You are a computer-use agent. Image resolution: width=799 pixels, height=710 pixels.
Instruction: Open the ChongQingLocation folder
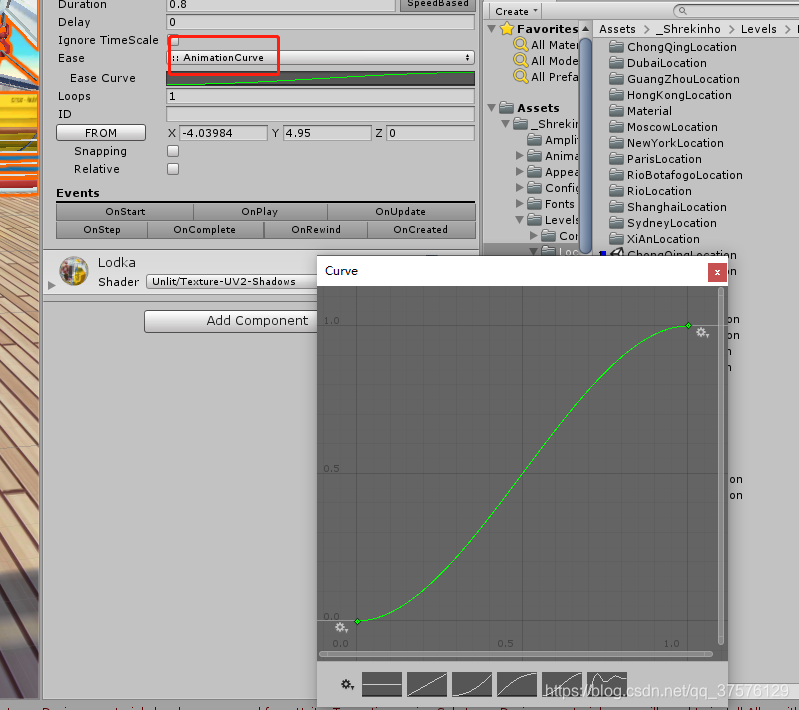[x=673, y=47]
